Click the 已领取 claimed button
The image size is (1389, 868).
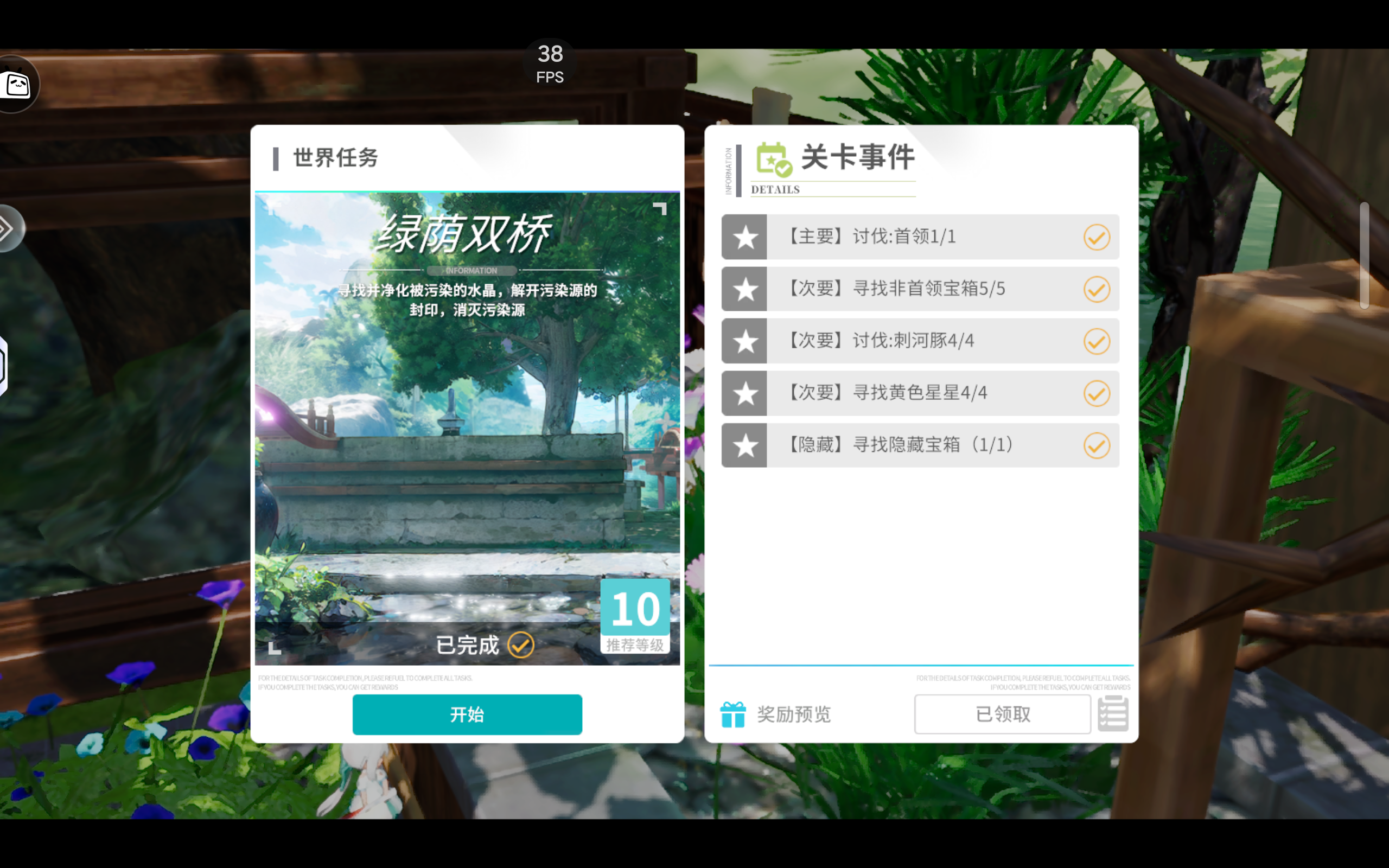[x=1002, y=714]
